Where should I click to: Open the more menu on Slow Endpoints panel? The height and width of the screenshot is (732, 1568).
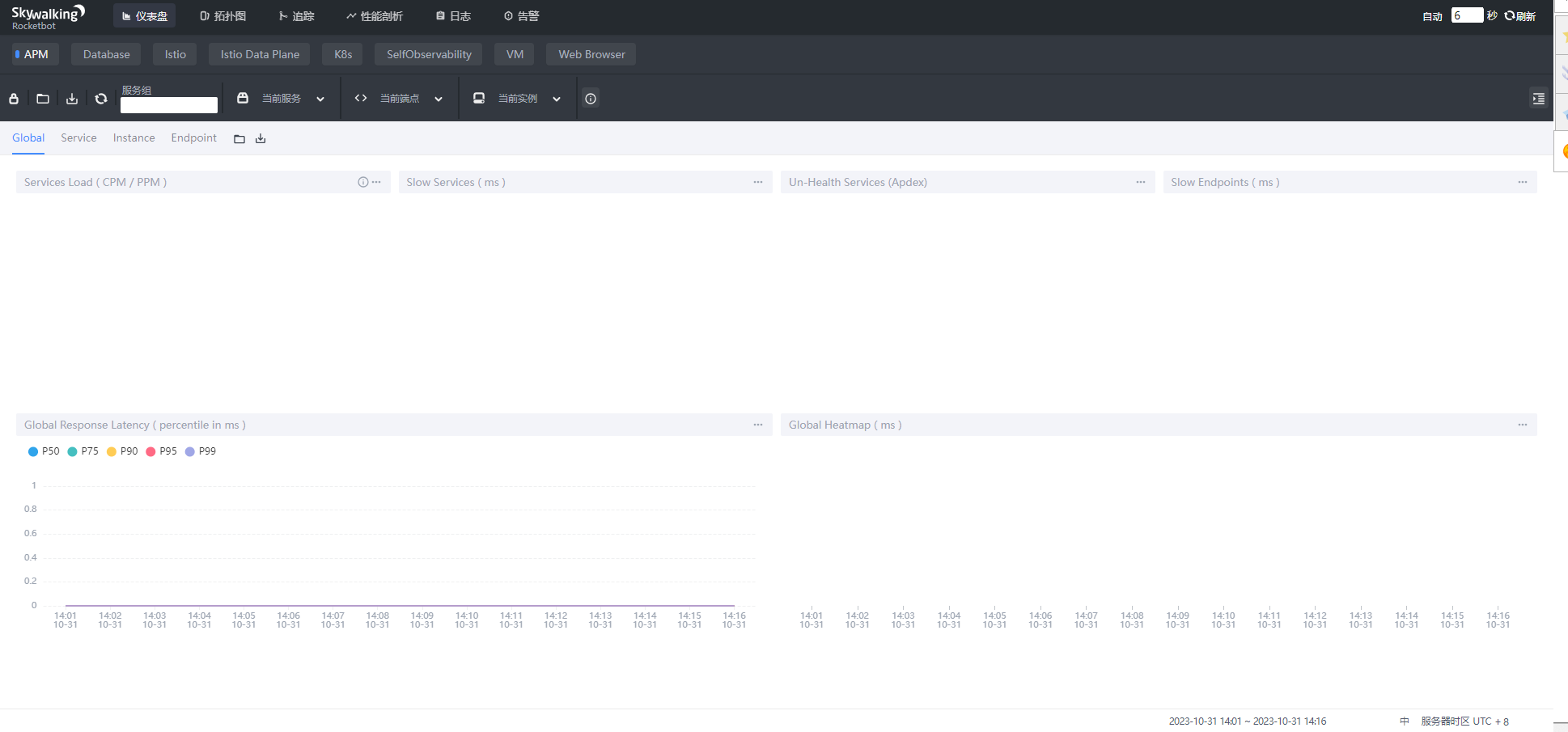click(1523, 182)
